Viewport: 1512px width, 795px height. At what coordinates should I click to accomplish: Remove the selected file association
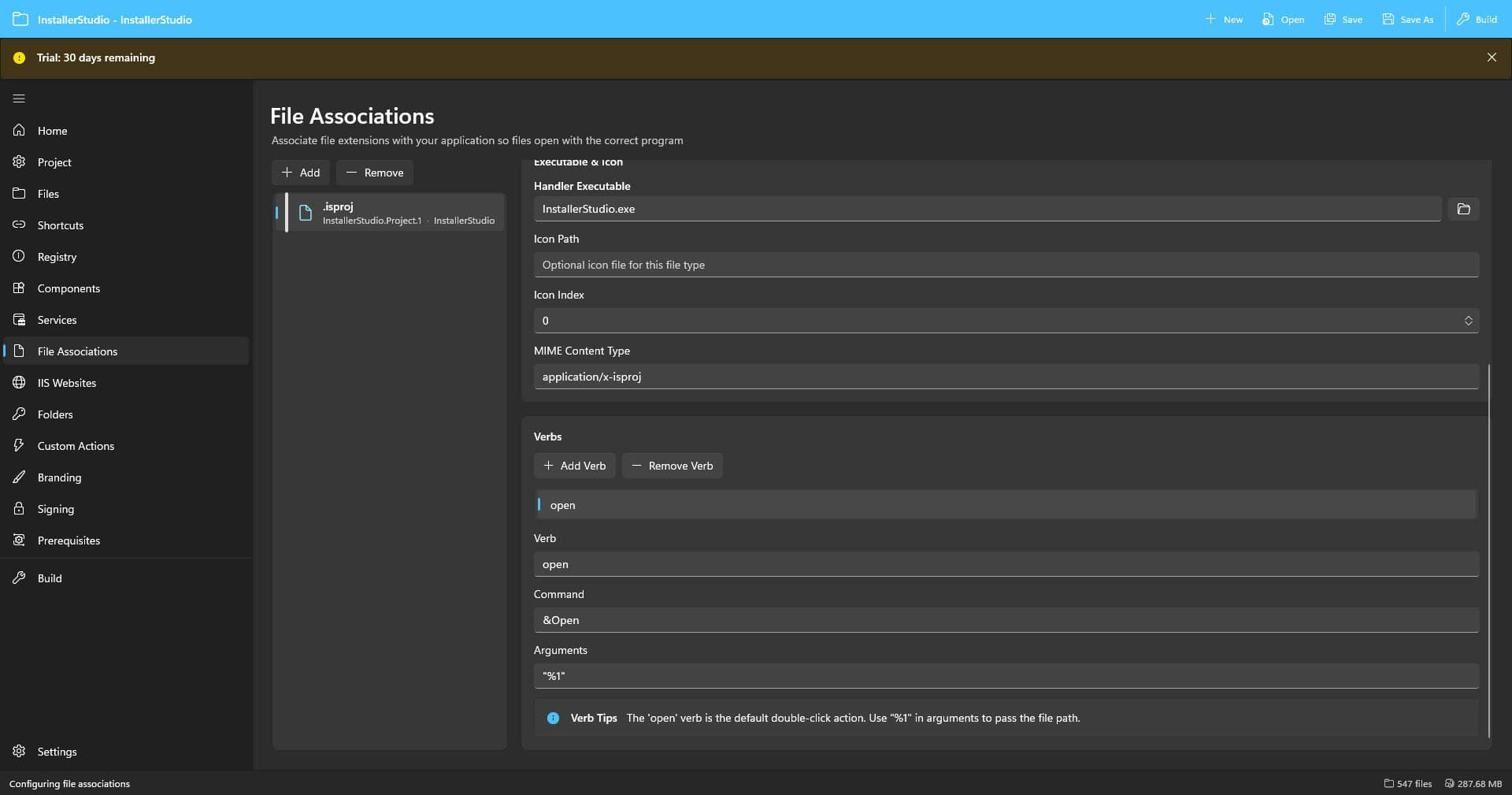pyautogui.click(x=374, y=173)
